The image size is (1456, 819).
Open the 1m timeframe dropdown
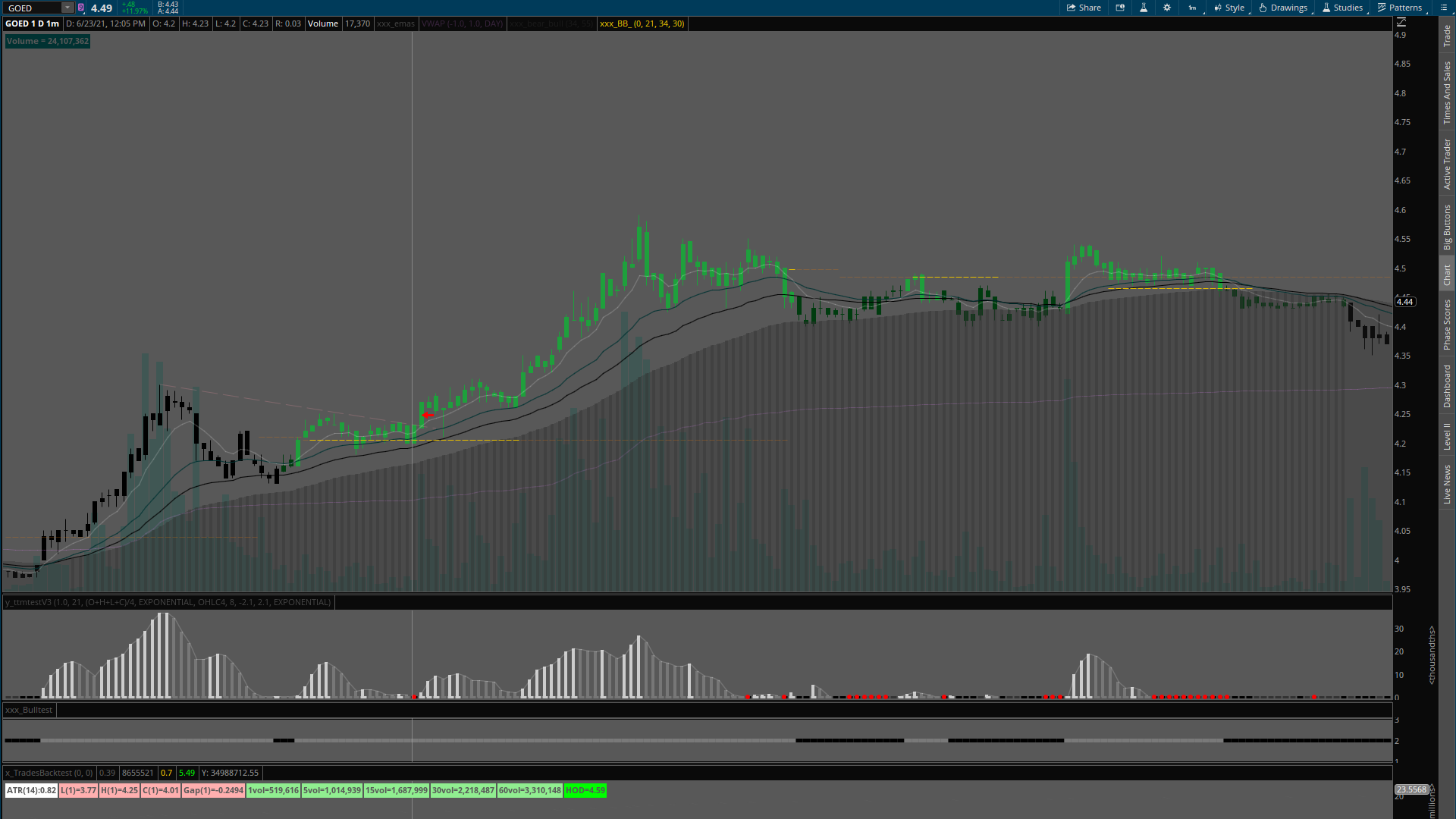pyautogui.click(x=1193, y=8)
